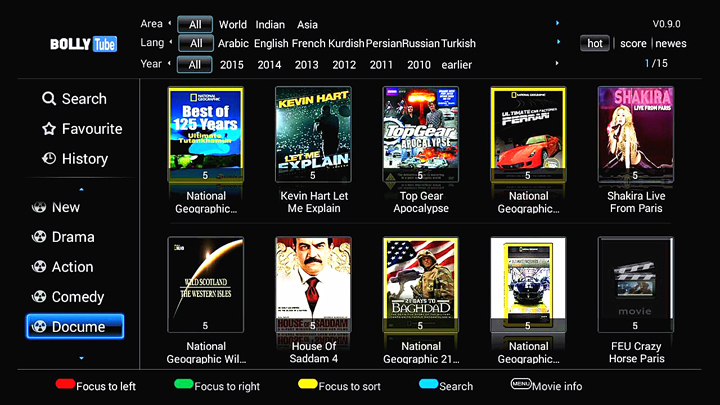The width and height of the screenshot is (720, 405).
Task: Click the film reel icon beside Comedy
Action: [39, 297]
